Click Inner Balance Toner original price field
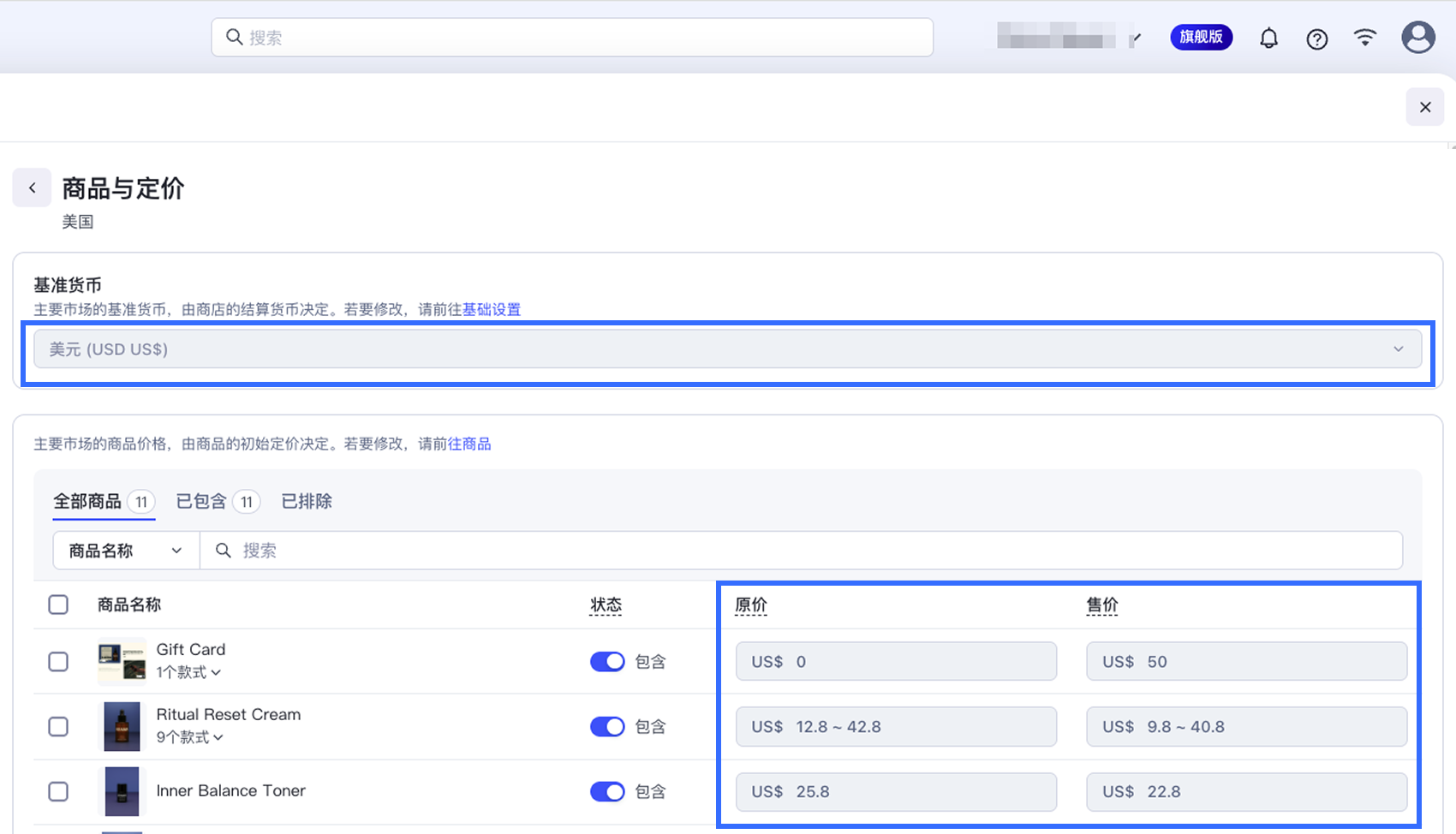 click(896, 791)
